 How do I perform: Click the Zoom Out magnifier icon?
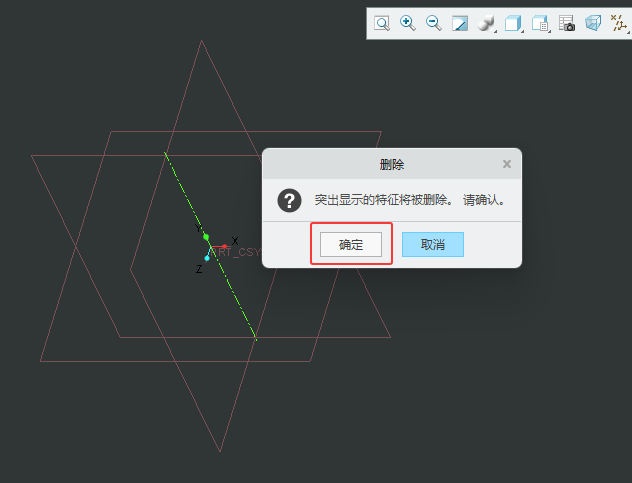[x=434, y=23]
